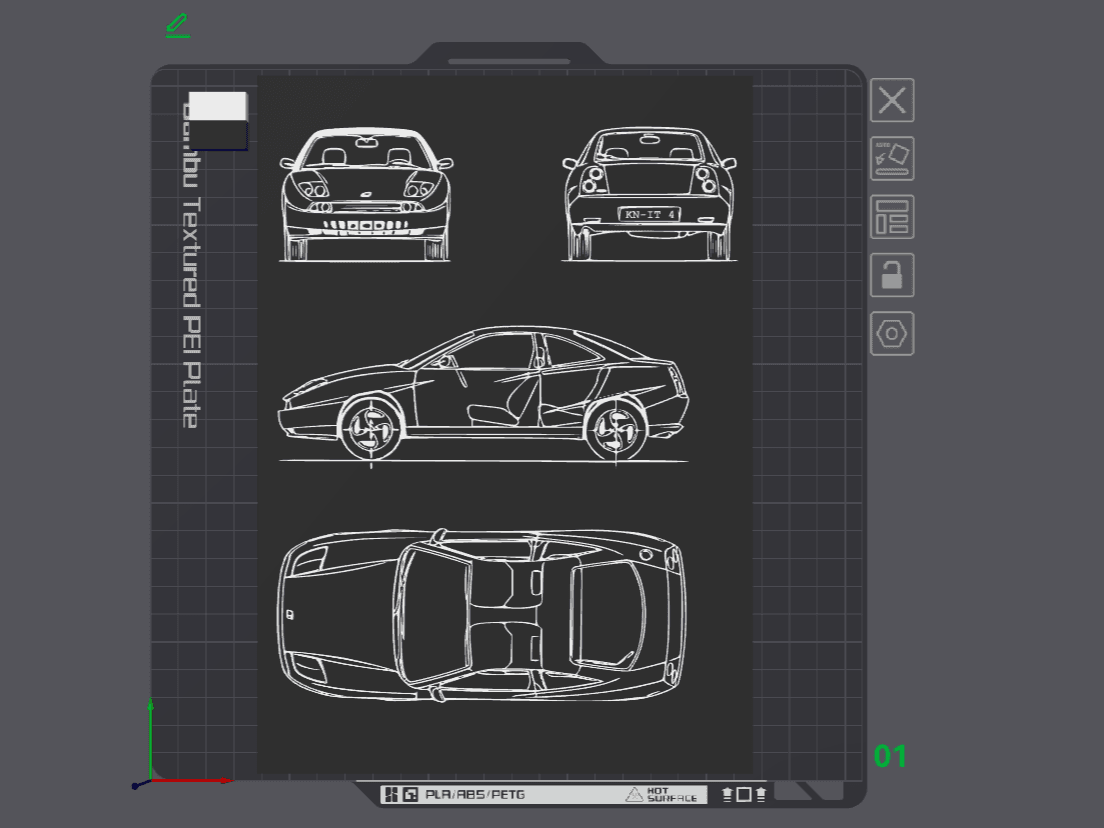Click the green edit plate name pencil icon
Image resolution: width=1104 pixels, height=828 pixels.
click(178, 25)
